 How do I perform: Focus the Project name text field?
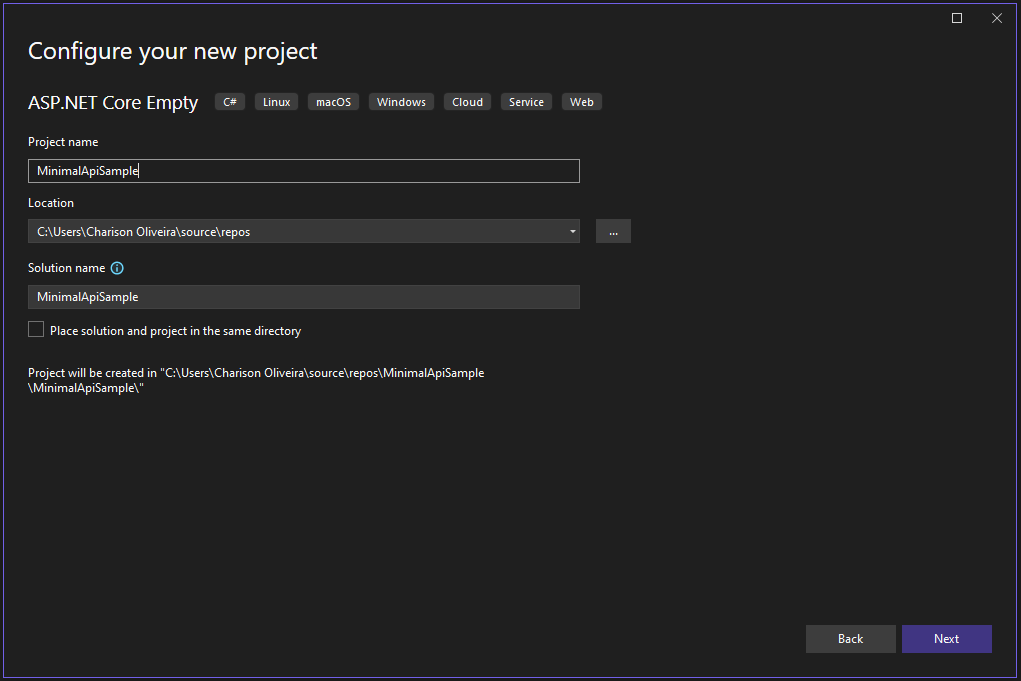303,171
